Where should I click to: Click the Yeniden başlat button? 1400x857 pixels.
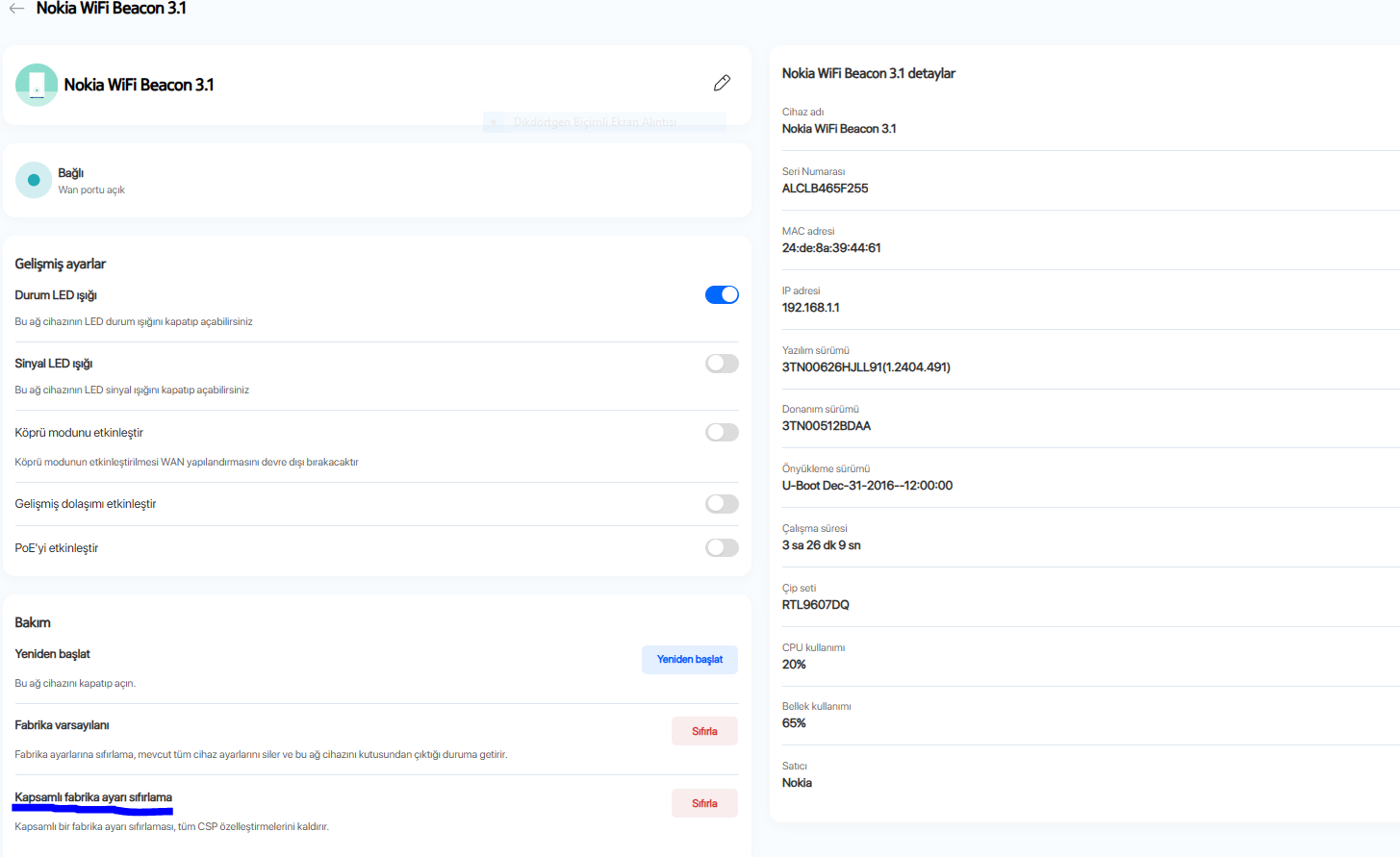(x=690, y=660)
